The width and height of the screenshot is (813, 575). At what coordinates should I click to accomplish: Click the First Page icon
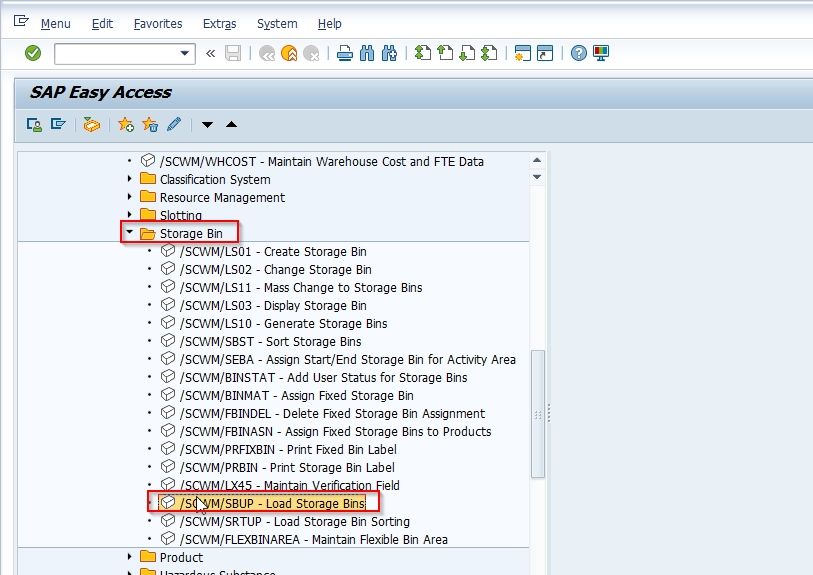[423, 53]
